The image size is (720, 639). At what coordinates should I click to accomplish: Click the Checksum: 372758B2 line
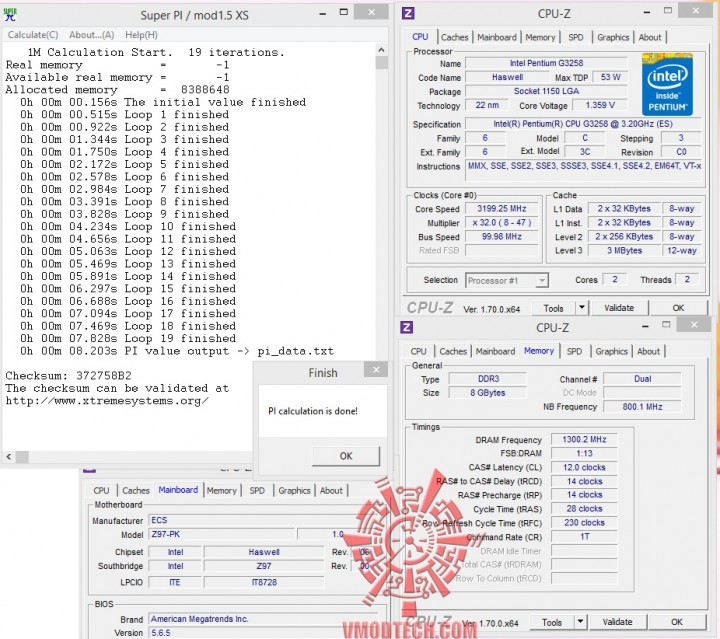(x=68, y=376)
